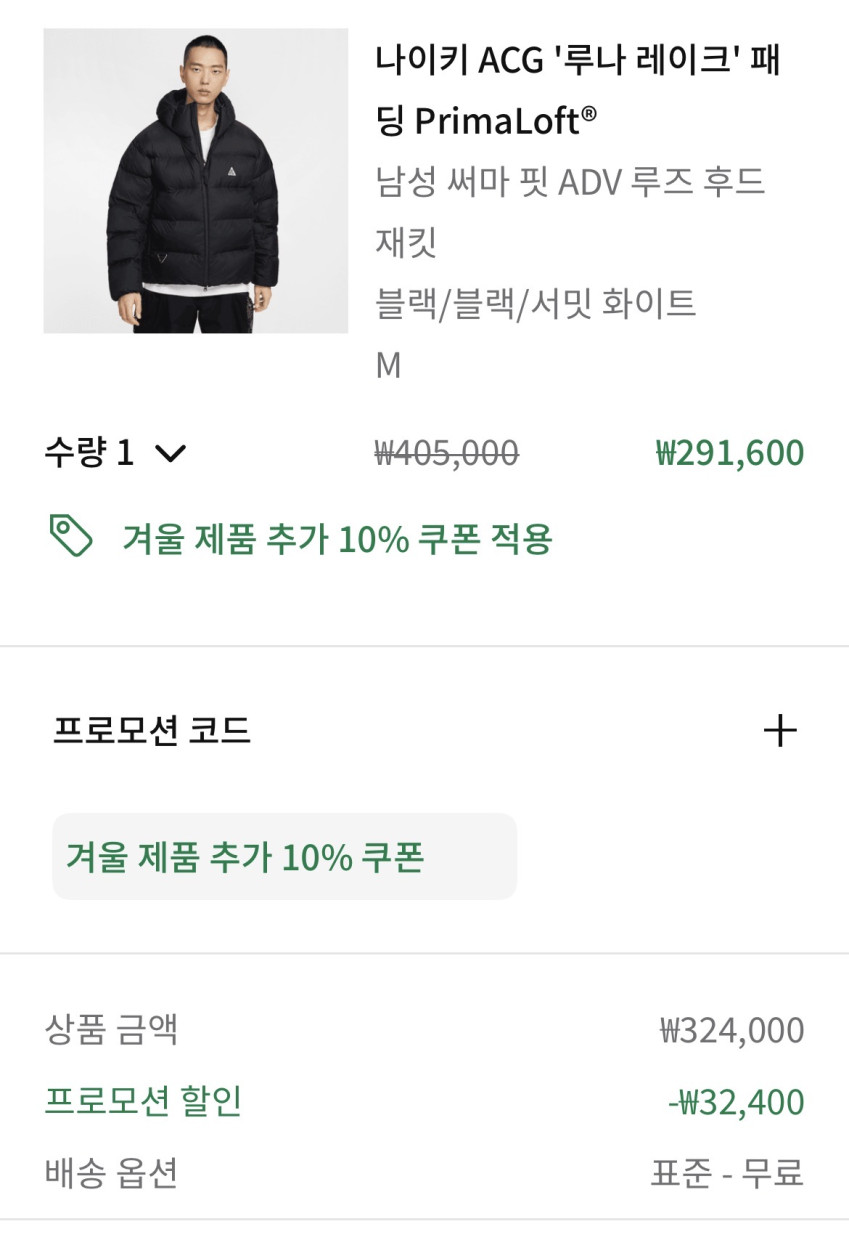This screenshot has width=849, height=1240.
Task: Tap the 프로모션 할인 label
Action: (x=143, y=1101)
